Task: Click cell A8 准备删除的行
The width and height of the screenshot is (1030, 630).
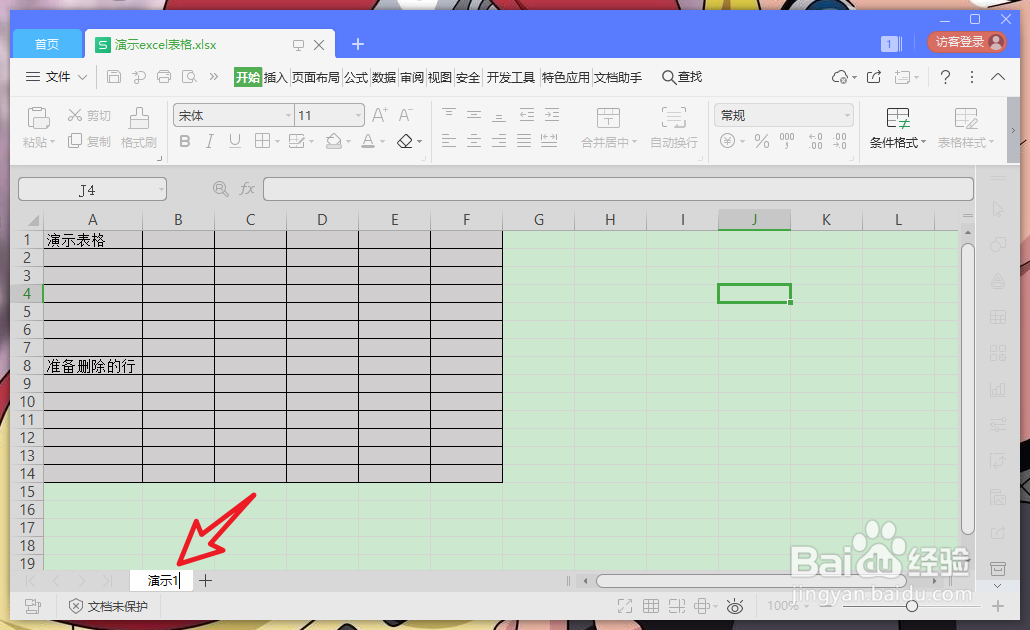Action: [93, 366]
